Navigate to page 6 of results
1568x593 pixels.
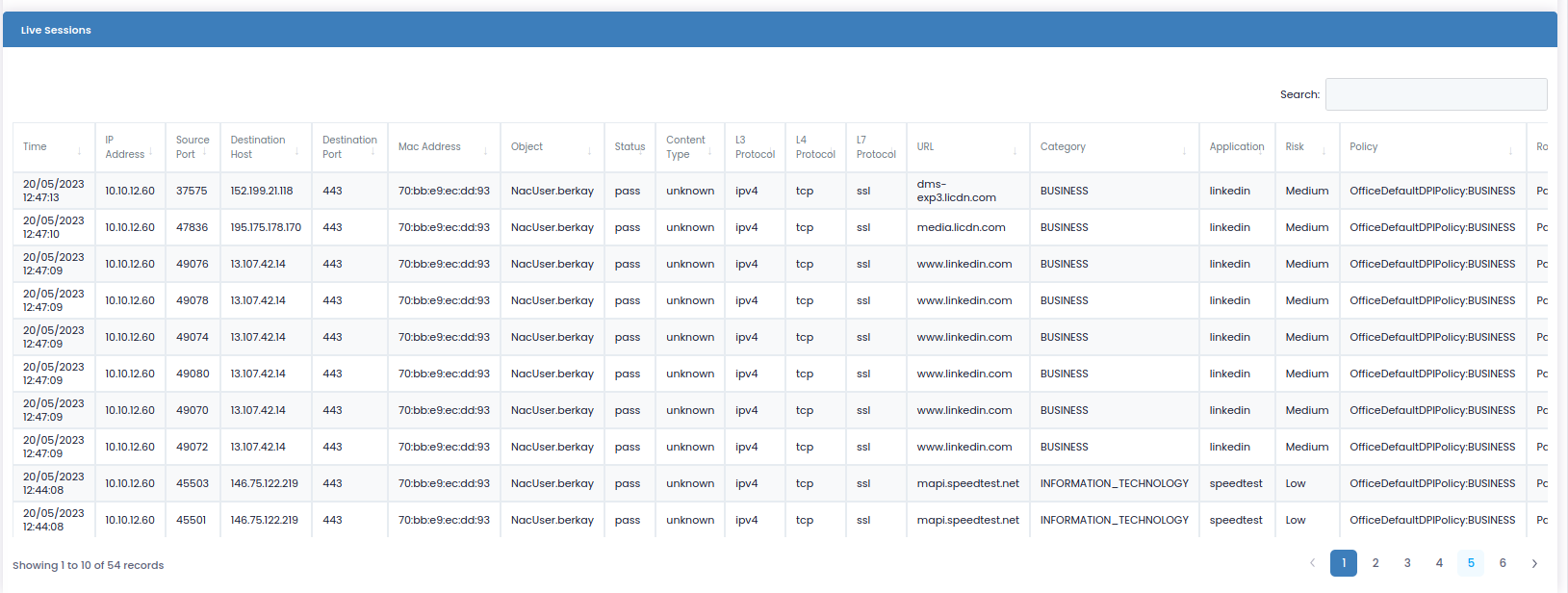pyautogui.click(x=1503, y=563)
